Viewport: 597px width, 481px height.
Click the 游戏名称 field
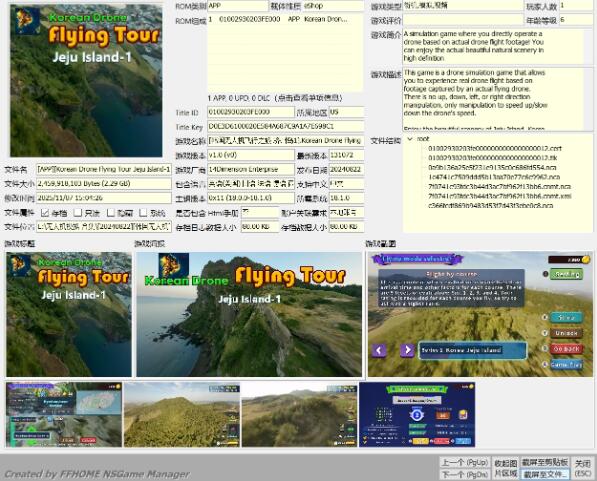tap(286, 141)
